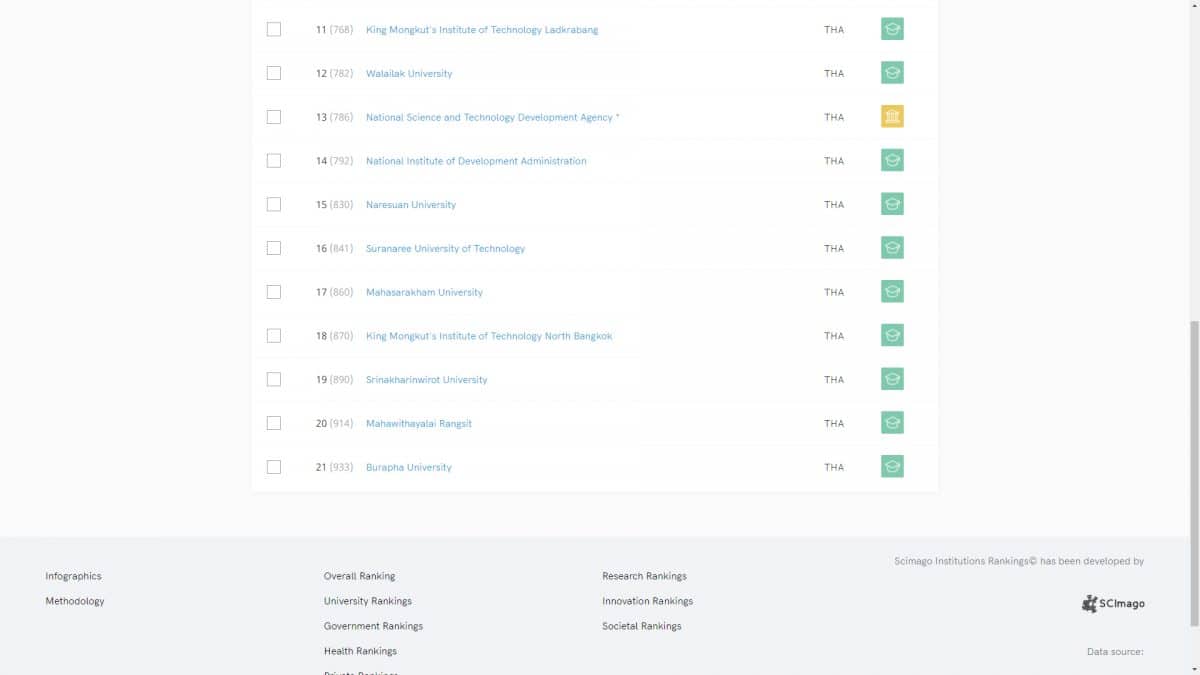The height and width of the screenshot is (675, 1200).
Task: Open the Methodology footer link
Action: point(75,601)
